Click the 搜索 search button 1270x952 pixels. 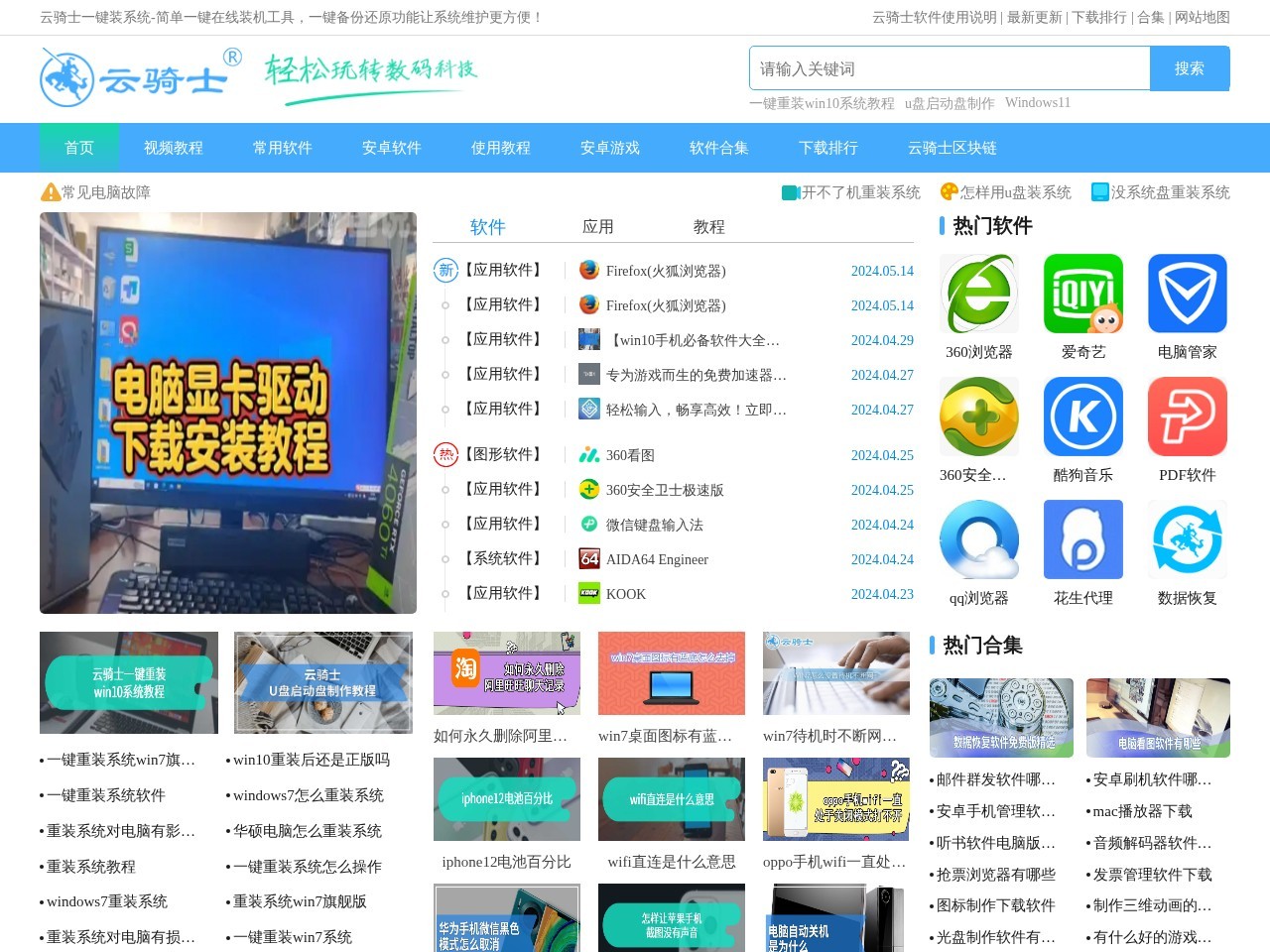click(1190, 68)
